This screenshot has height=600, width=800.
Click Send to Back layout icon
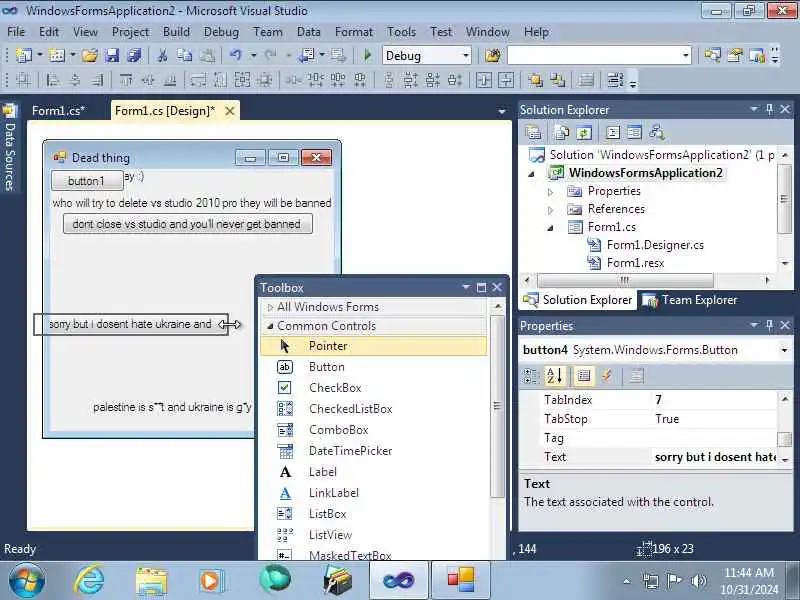[x=558, y=80]
